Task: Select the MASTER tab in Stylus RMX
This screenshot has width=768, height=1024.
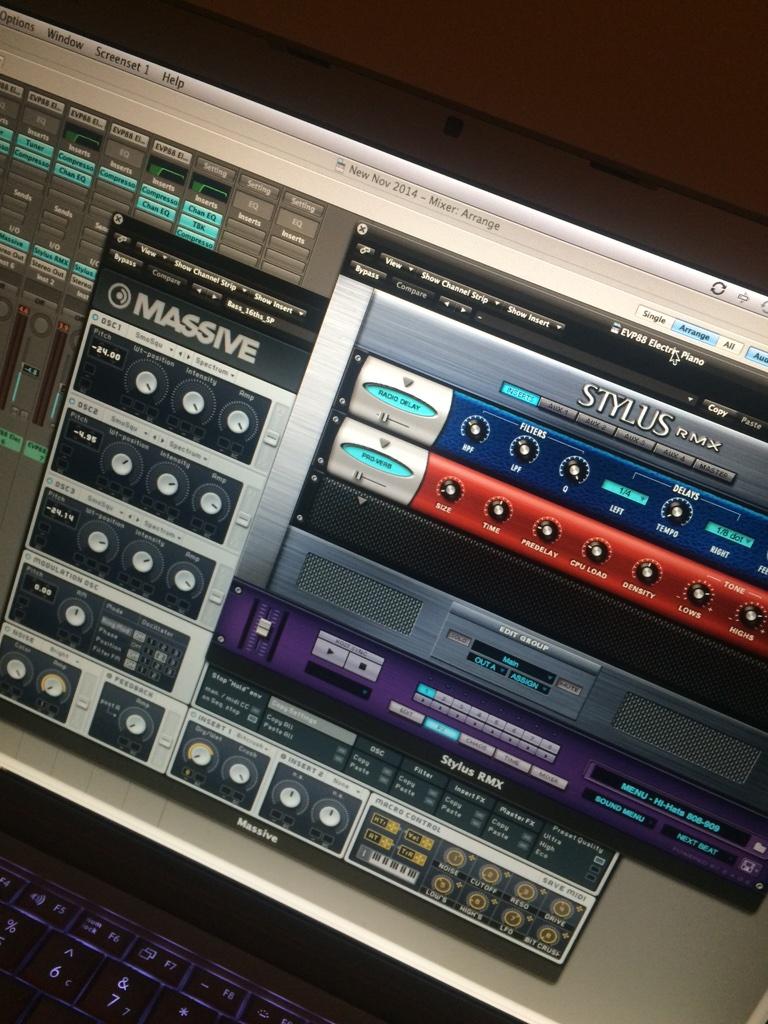Action: (x=713, y=470)
